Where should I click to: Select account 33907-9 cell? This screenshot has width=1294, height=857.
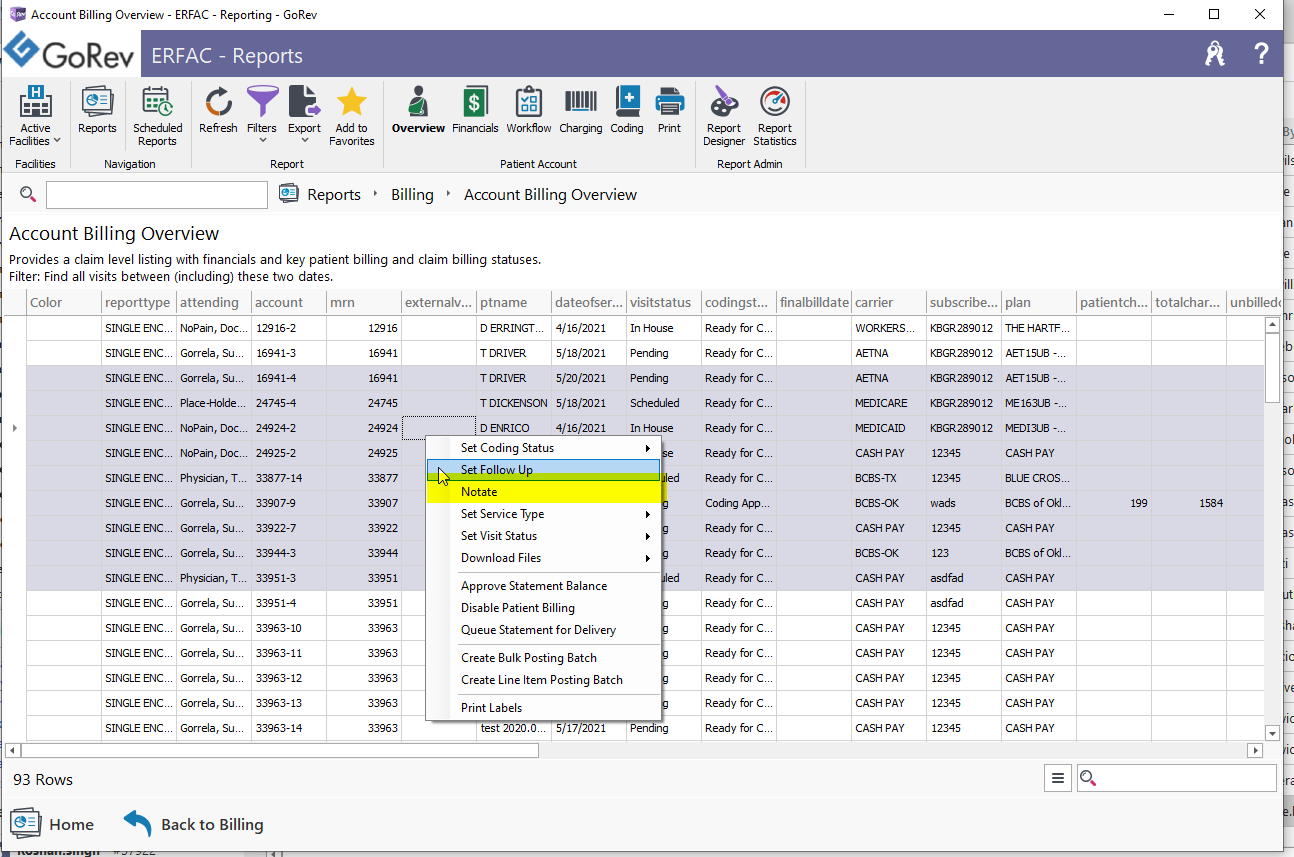[289, 503]
